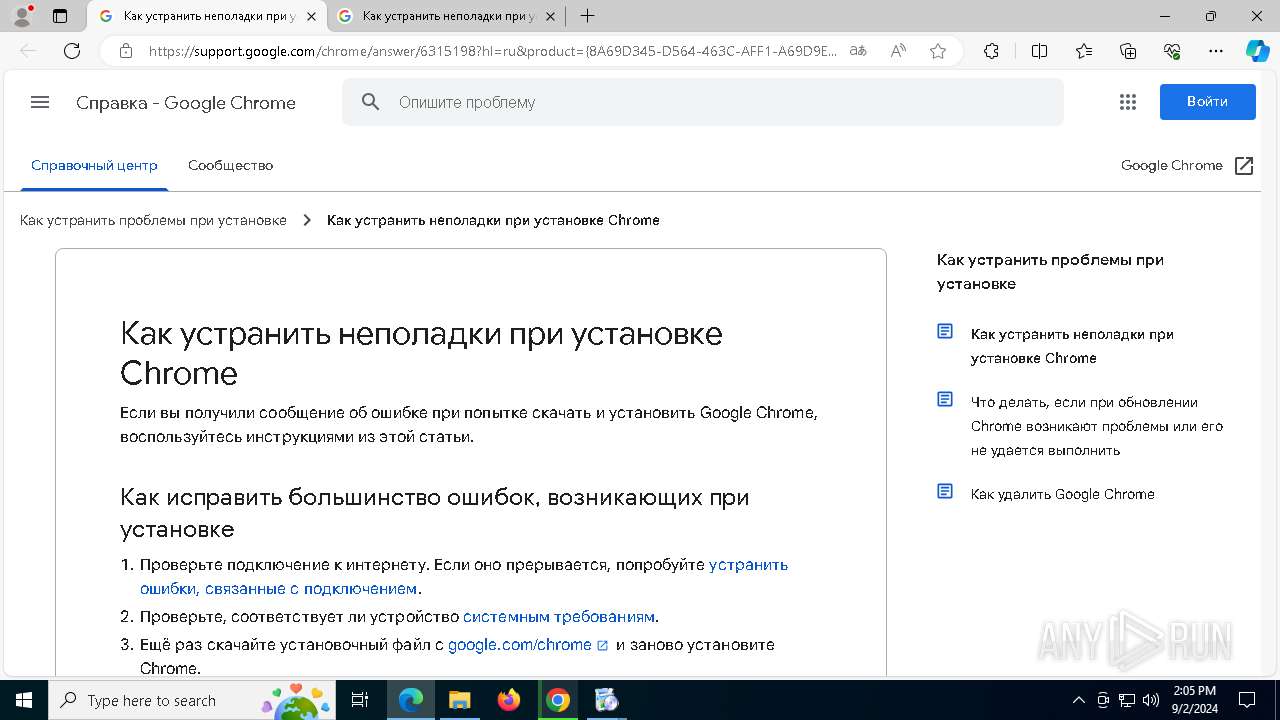1280x720 pixels.
Task: Open the notification center
Action: pos(1247,700)
